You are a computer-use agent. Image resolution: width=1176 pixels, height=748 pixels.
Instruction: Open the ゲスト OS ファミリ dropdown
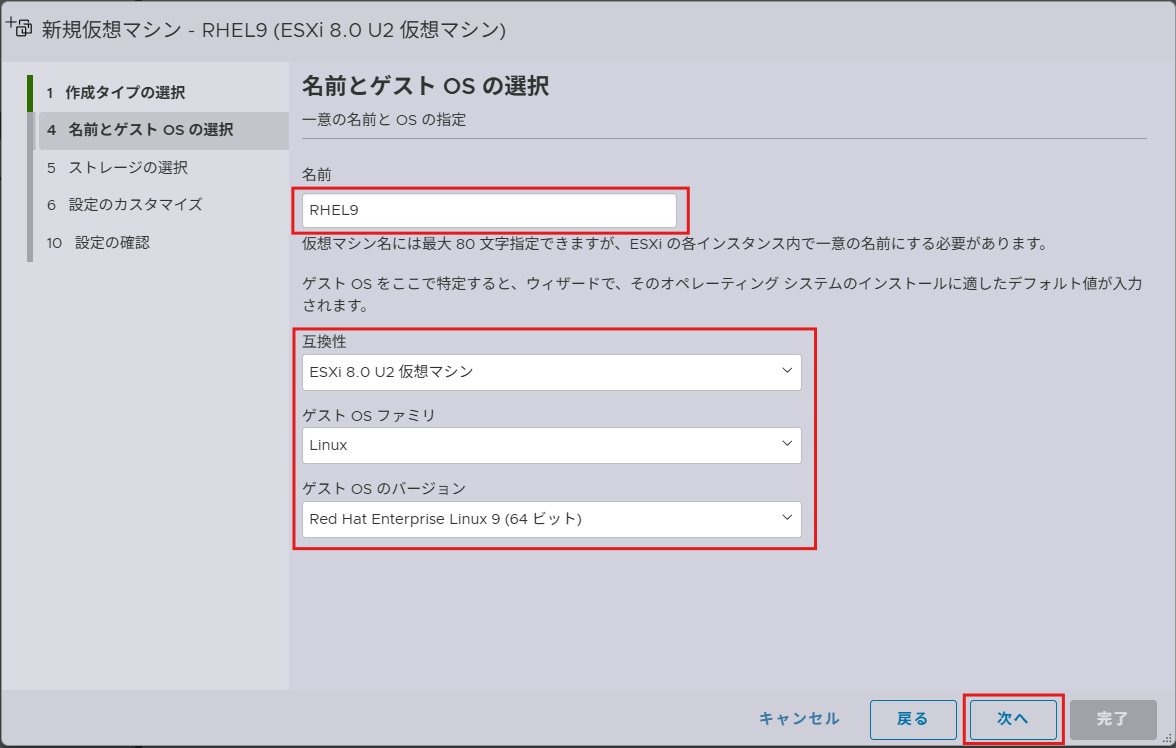pos(551,446)
